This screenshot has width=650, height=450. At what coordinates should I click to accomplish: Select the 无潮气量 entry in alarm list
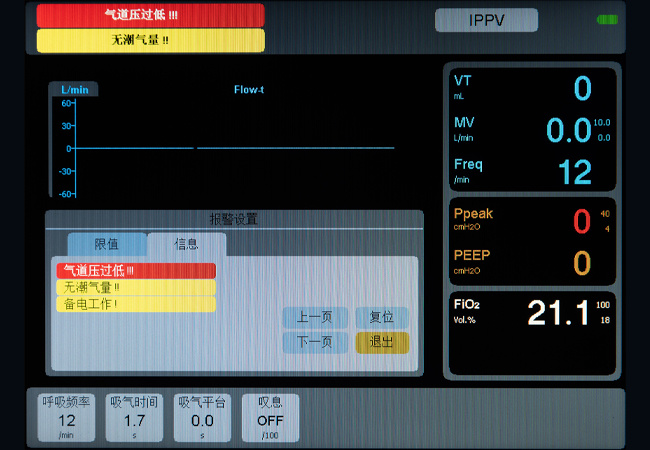(x=136, y=287)
